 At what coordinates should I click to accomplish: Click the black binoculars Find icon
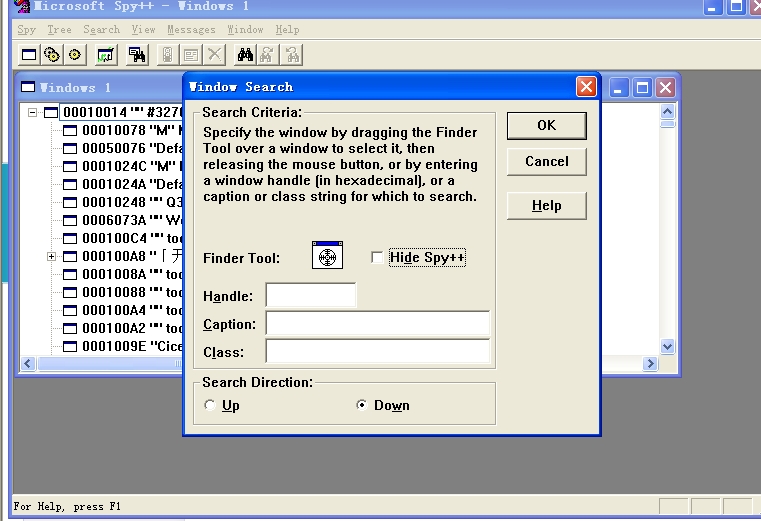[245, 55]
